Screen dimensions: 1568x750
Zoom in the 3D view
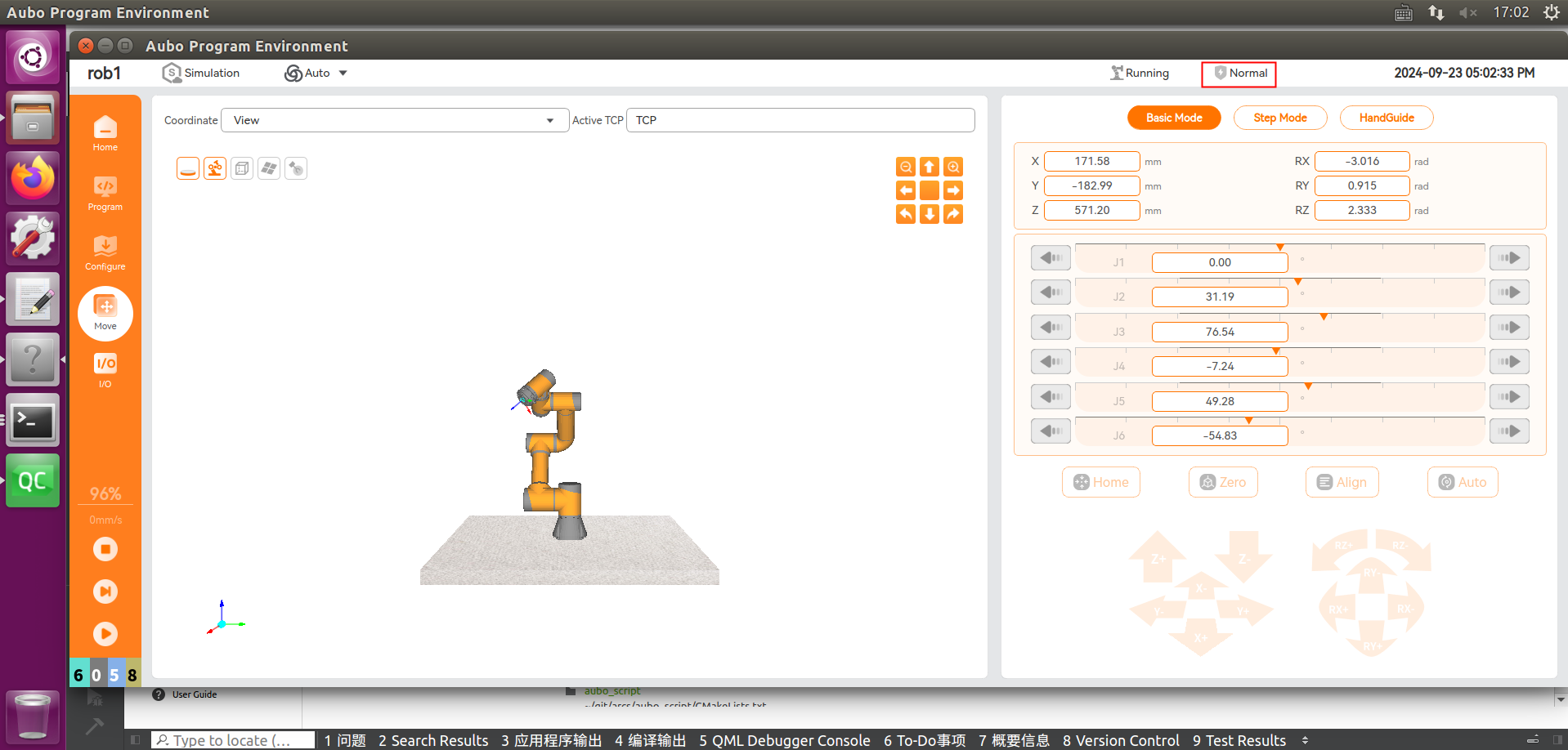coord(953,167)
